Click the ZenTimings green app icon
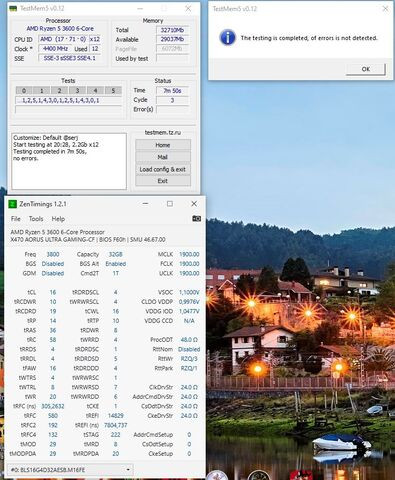 point(12,204)
